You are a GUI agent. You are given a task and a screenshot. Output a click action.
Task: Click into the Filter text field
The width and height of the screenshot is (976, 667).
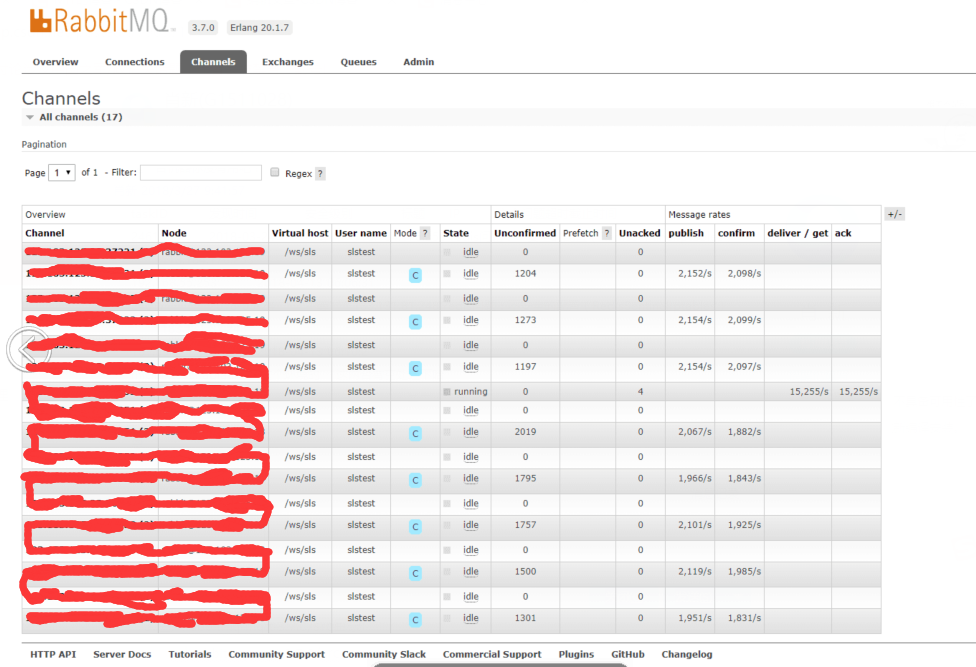[x=200, y=172]
